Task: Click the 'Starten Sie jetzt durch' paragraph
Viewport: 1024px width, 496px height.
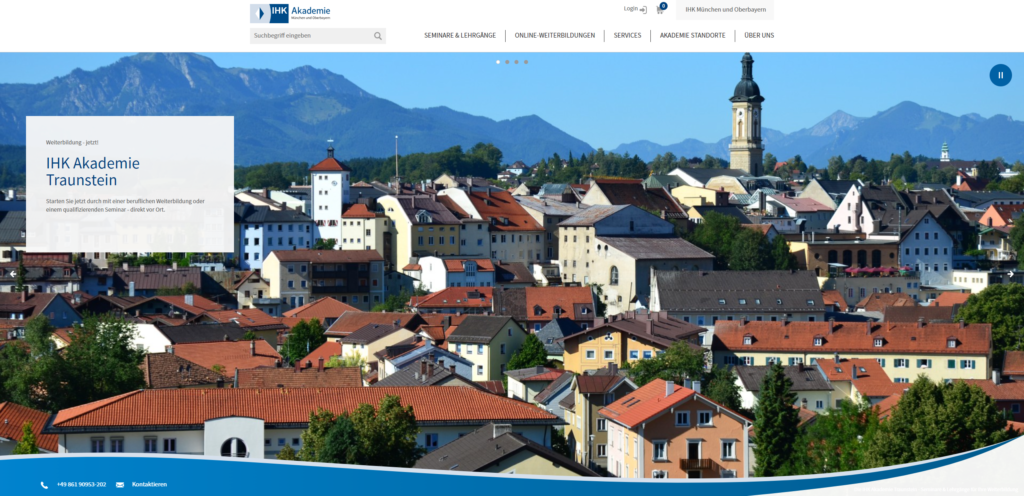Action: [125, 206]
